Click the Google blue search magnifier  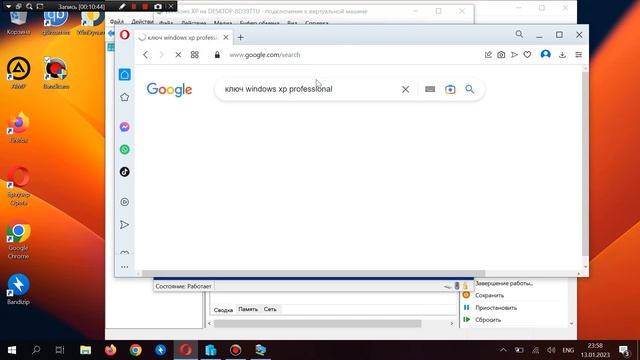click(470, 89)
